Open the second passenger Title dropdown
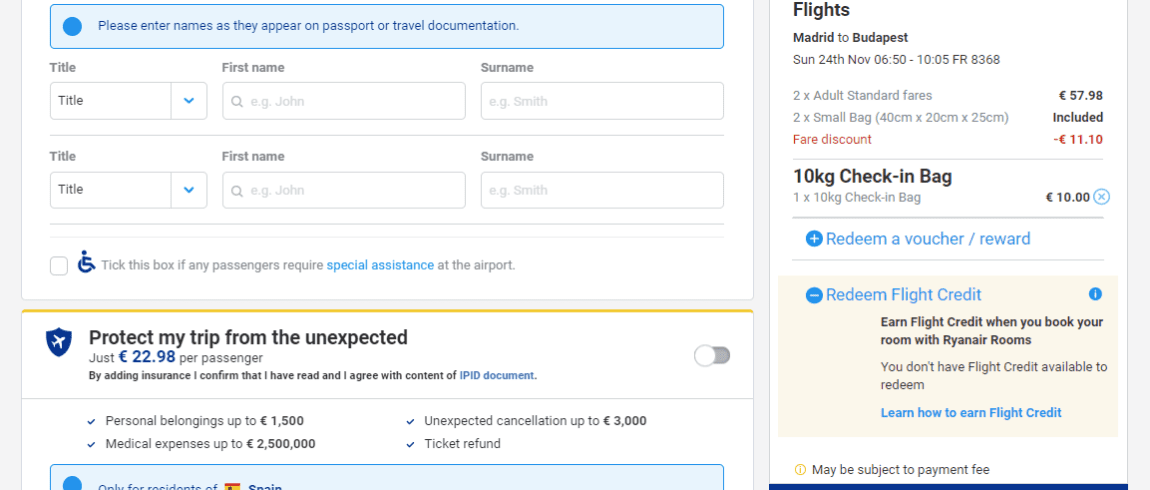1150x490 pixels. [x=128, y=190]
